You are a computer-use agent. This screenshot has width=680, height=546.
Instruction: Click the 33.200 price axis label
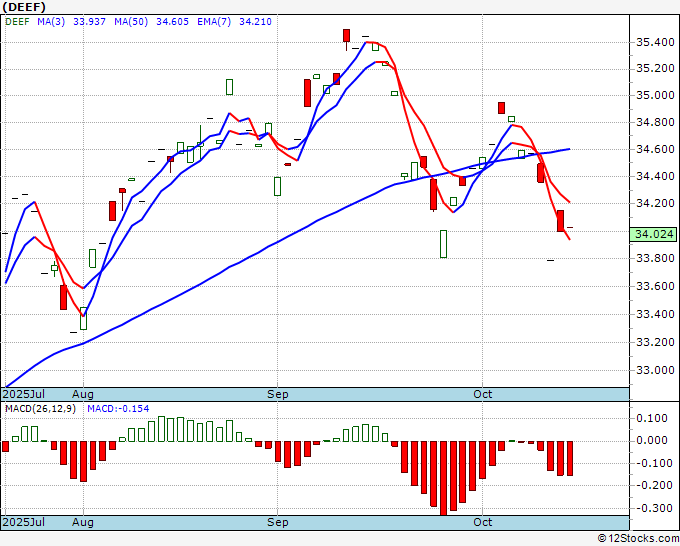(655, 342)
